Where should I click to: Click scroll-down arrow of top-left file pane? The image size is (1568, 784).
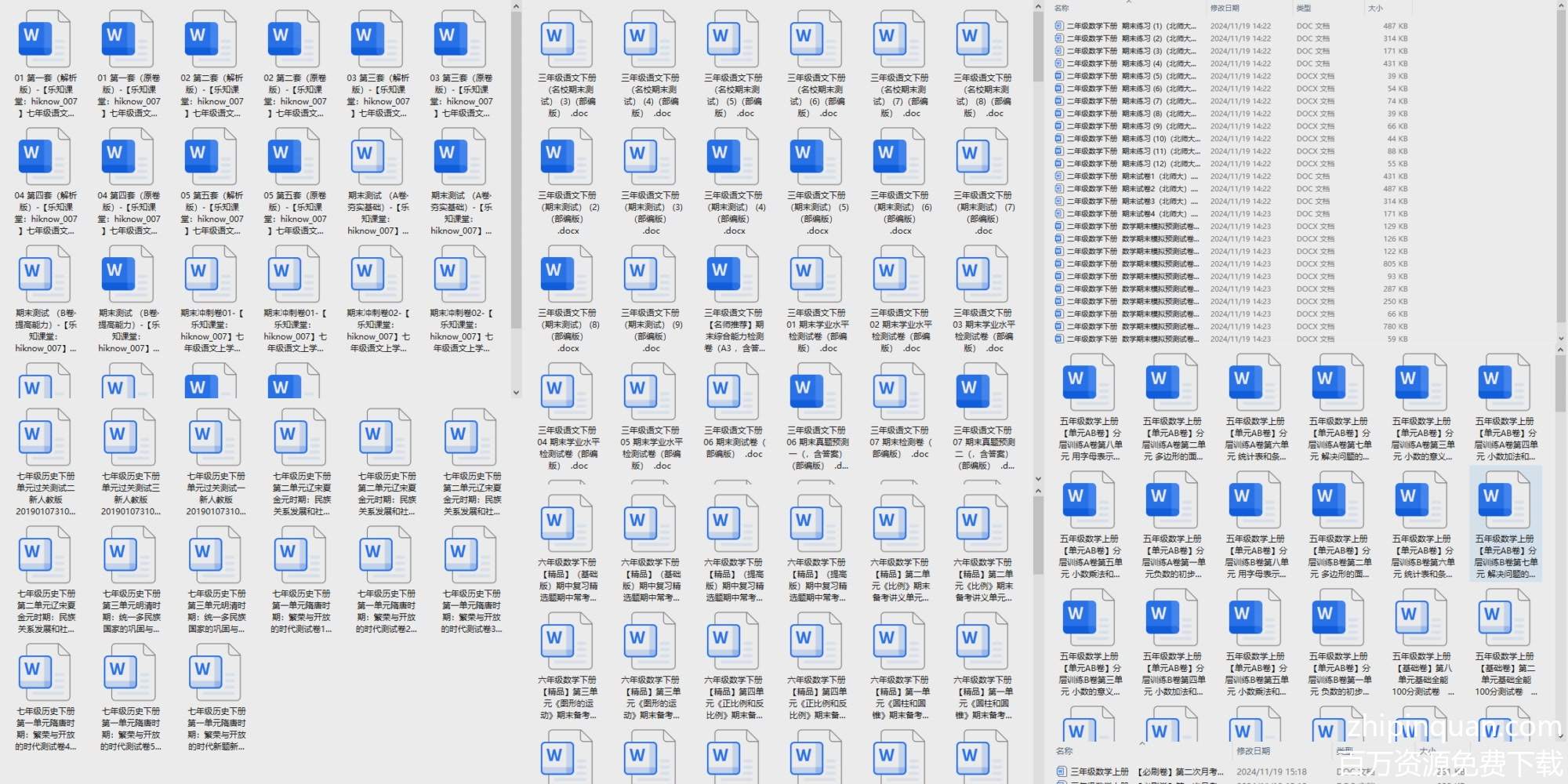pos(516,392)
